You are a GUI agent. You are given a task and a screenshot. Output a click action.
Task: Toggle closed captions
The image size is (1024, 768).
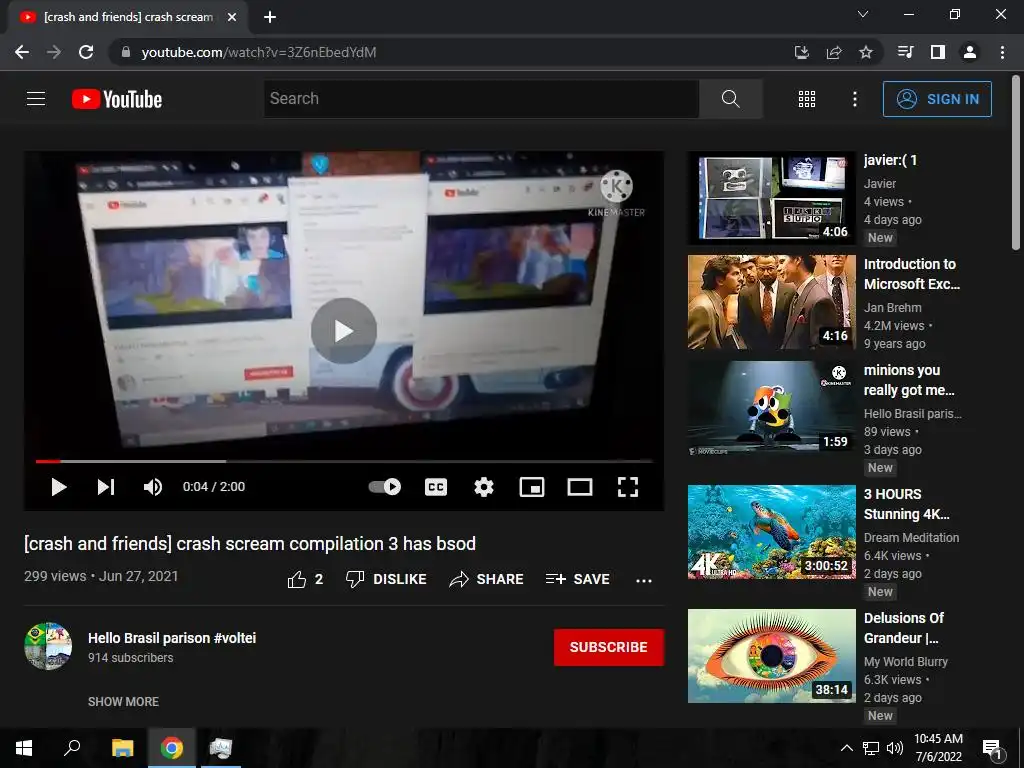[436, 487]
